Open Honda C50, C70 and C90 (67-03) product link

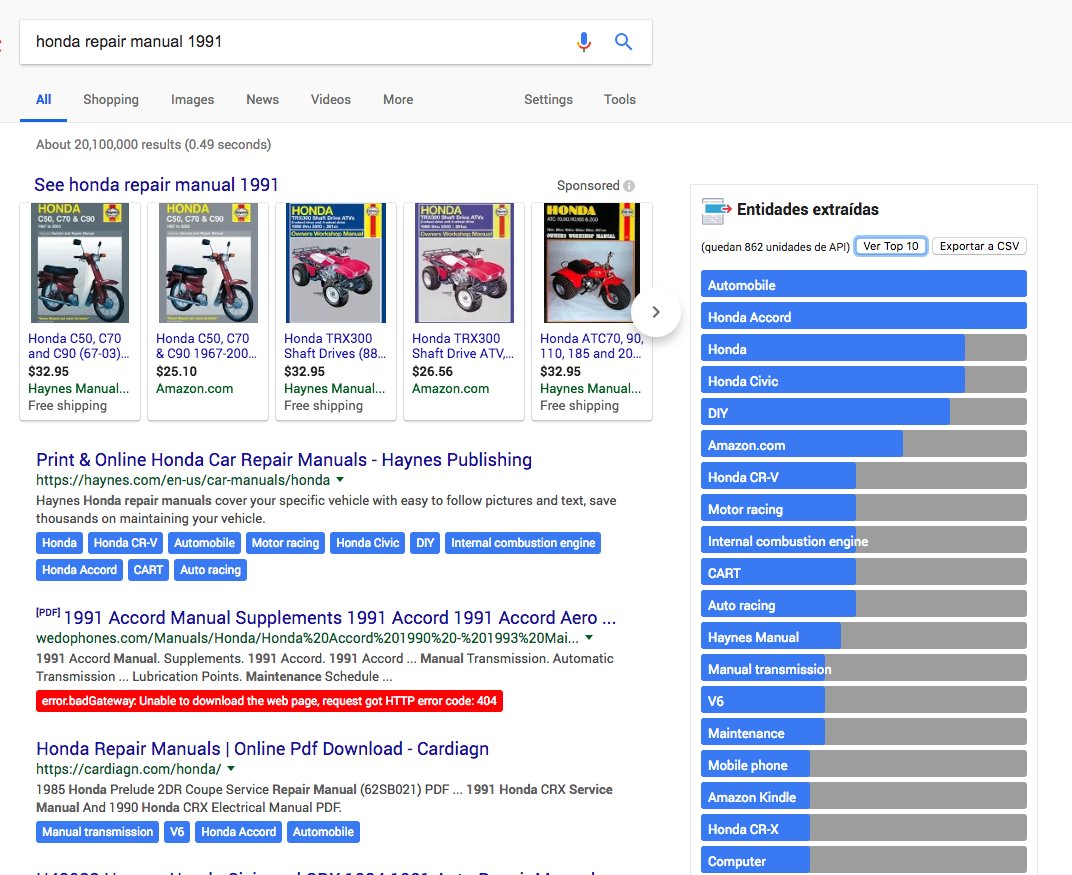coord(78,346)
